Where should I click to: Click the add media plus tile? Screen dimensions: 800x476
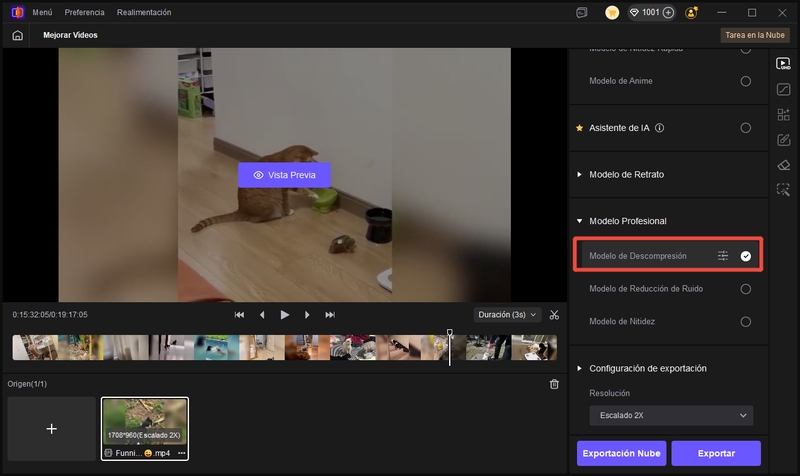(x=52, y=428)
